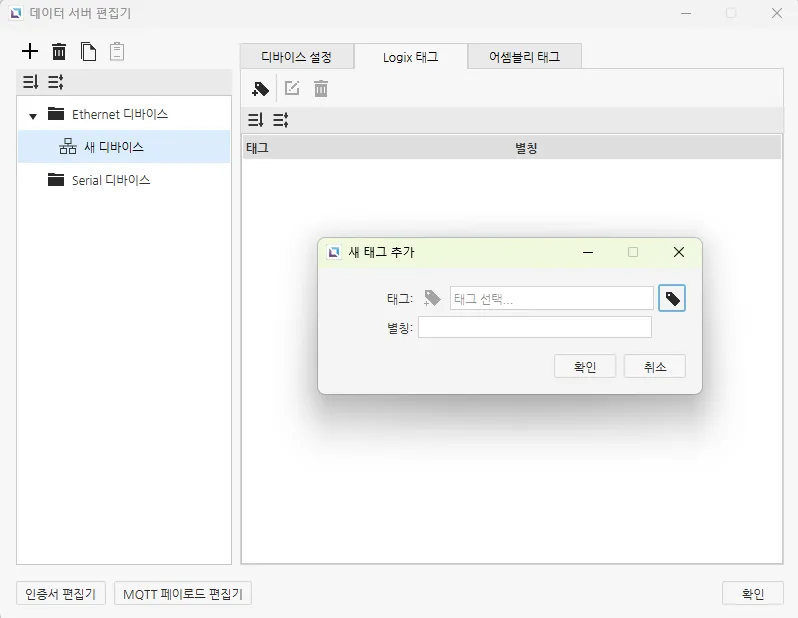Click the add tag icon in Logix toolbar

(260, 89)
